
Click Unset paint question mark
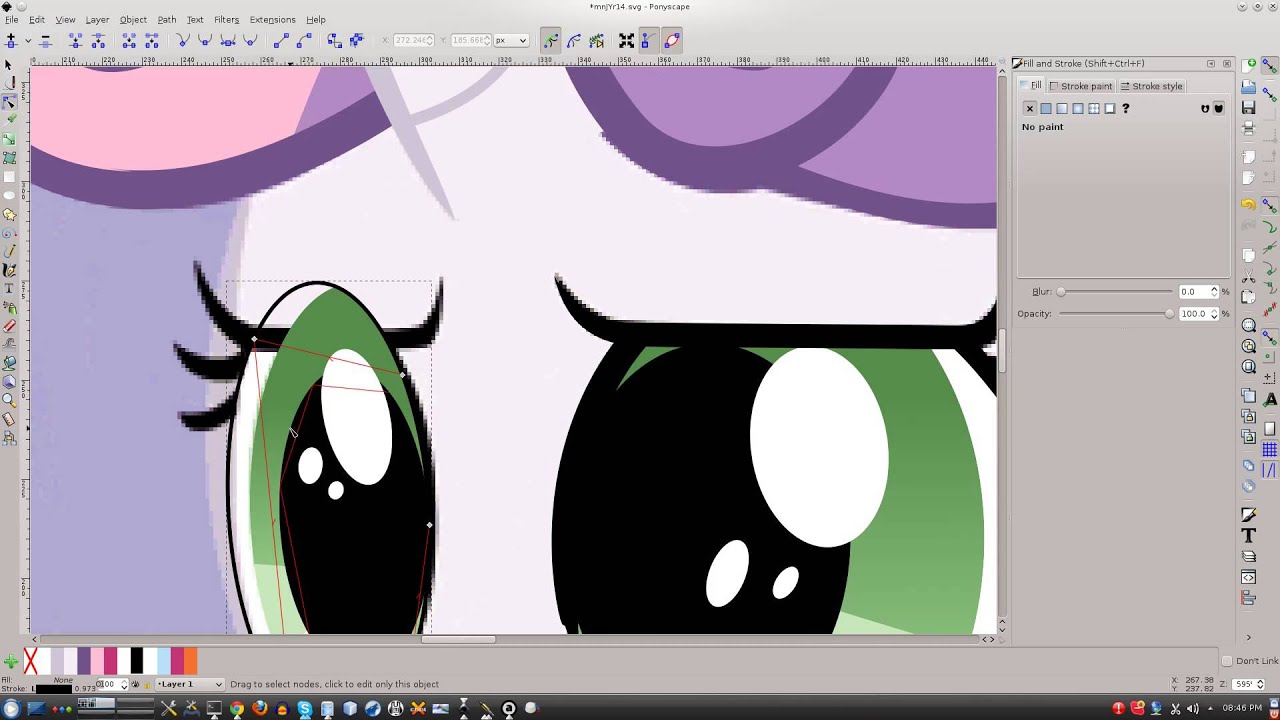click(1126, 108)
